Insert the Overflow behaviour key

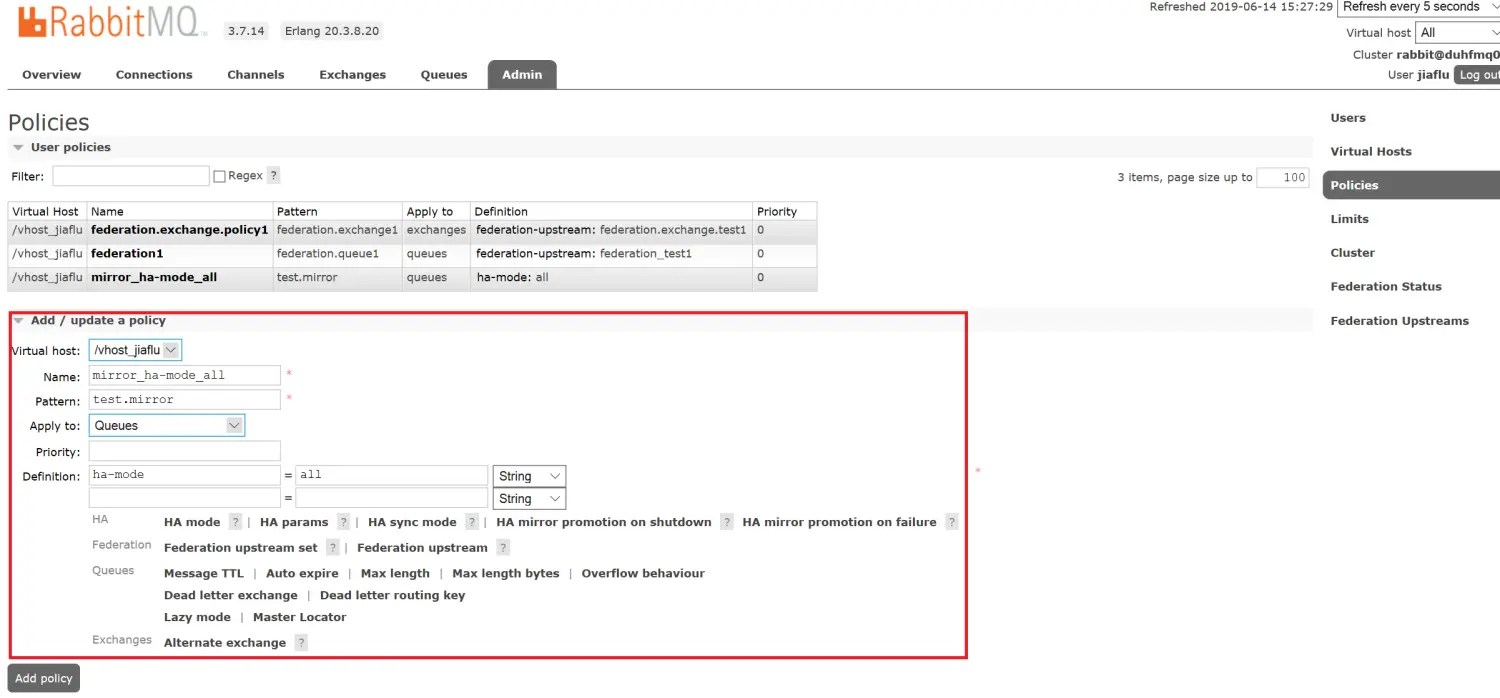643,574
